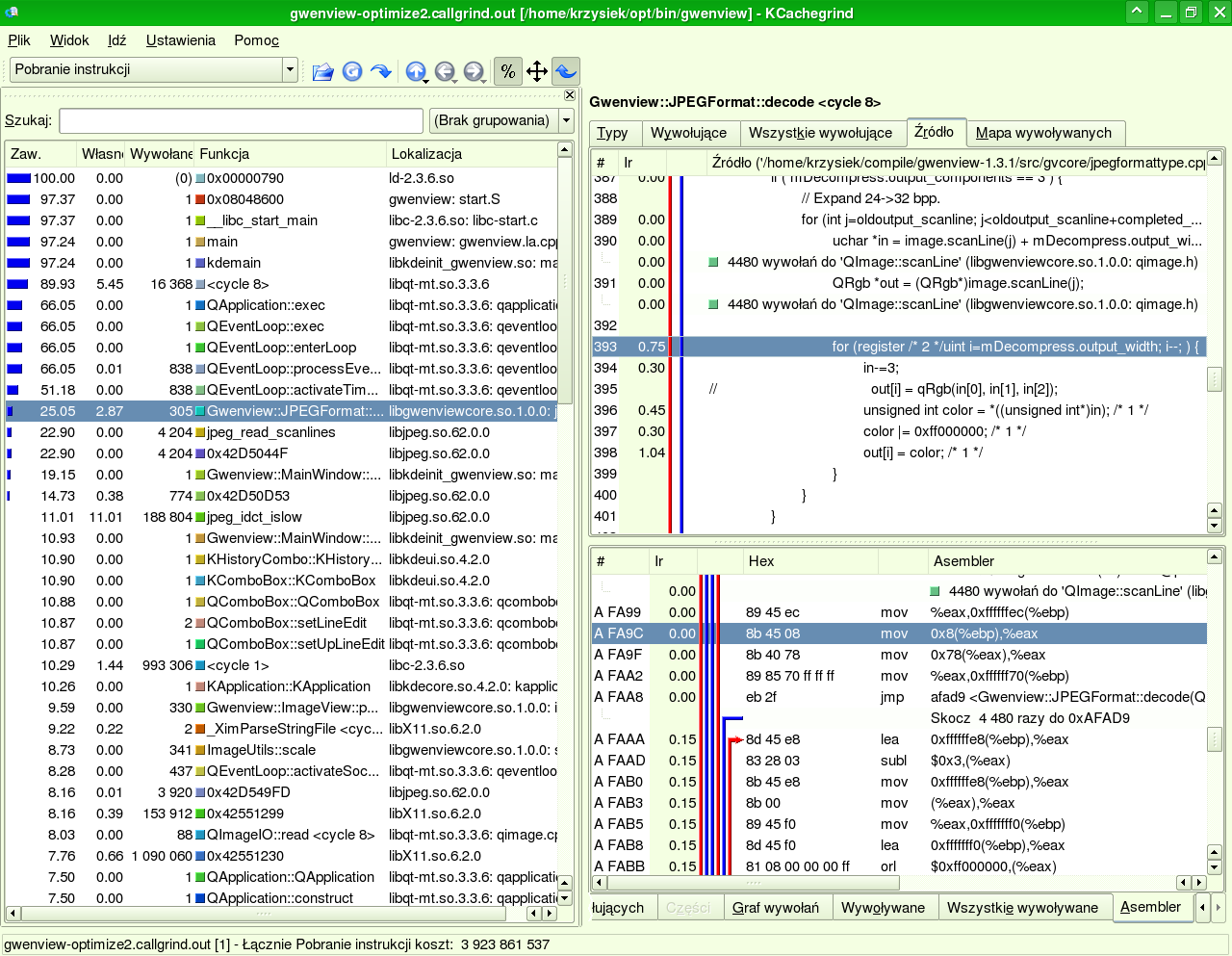Click the blue up arrow navigation icon
The image size is (1232, 956).
(x=415, y=71)
